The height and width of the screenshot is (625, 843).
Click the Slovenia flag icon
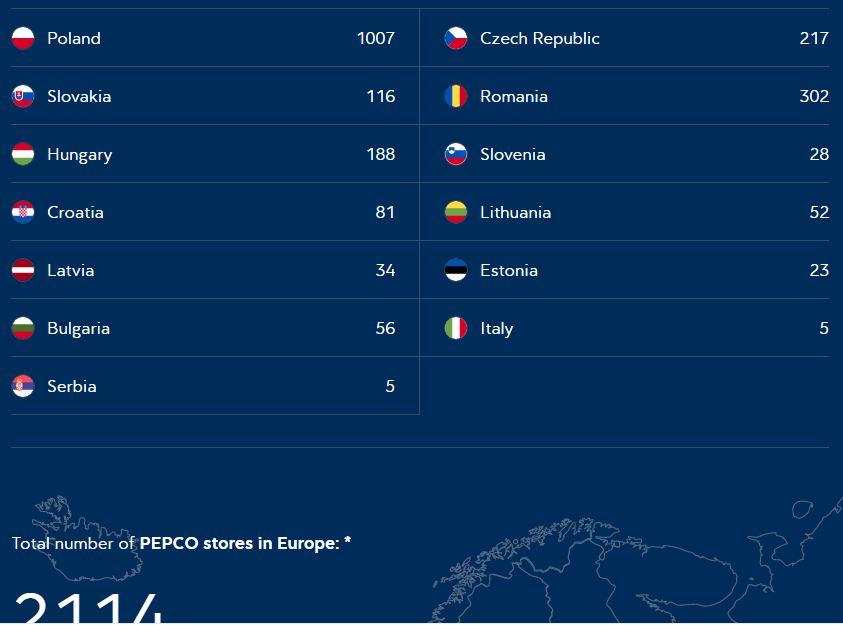[x=456, y=154]
